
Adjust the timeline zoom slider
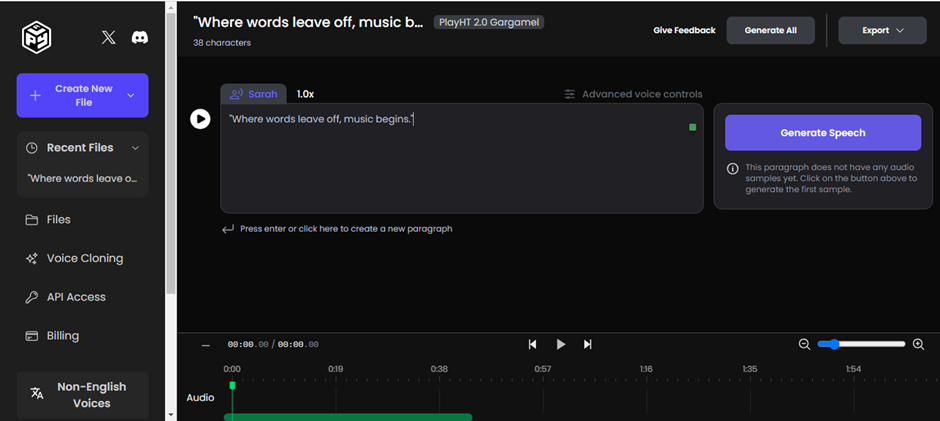click(861, 344)
